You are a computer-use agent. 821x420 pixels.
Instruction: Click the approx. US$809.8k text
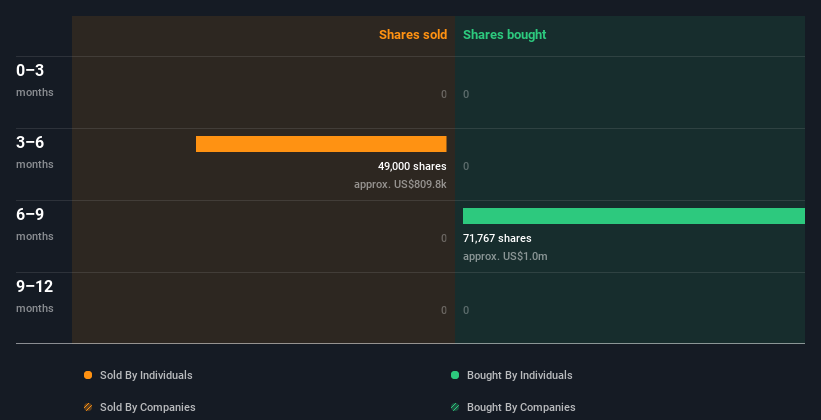pos(400,184)
